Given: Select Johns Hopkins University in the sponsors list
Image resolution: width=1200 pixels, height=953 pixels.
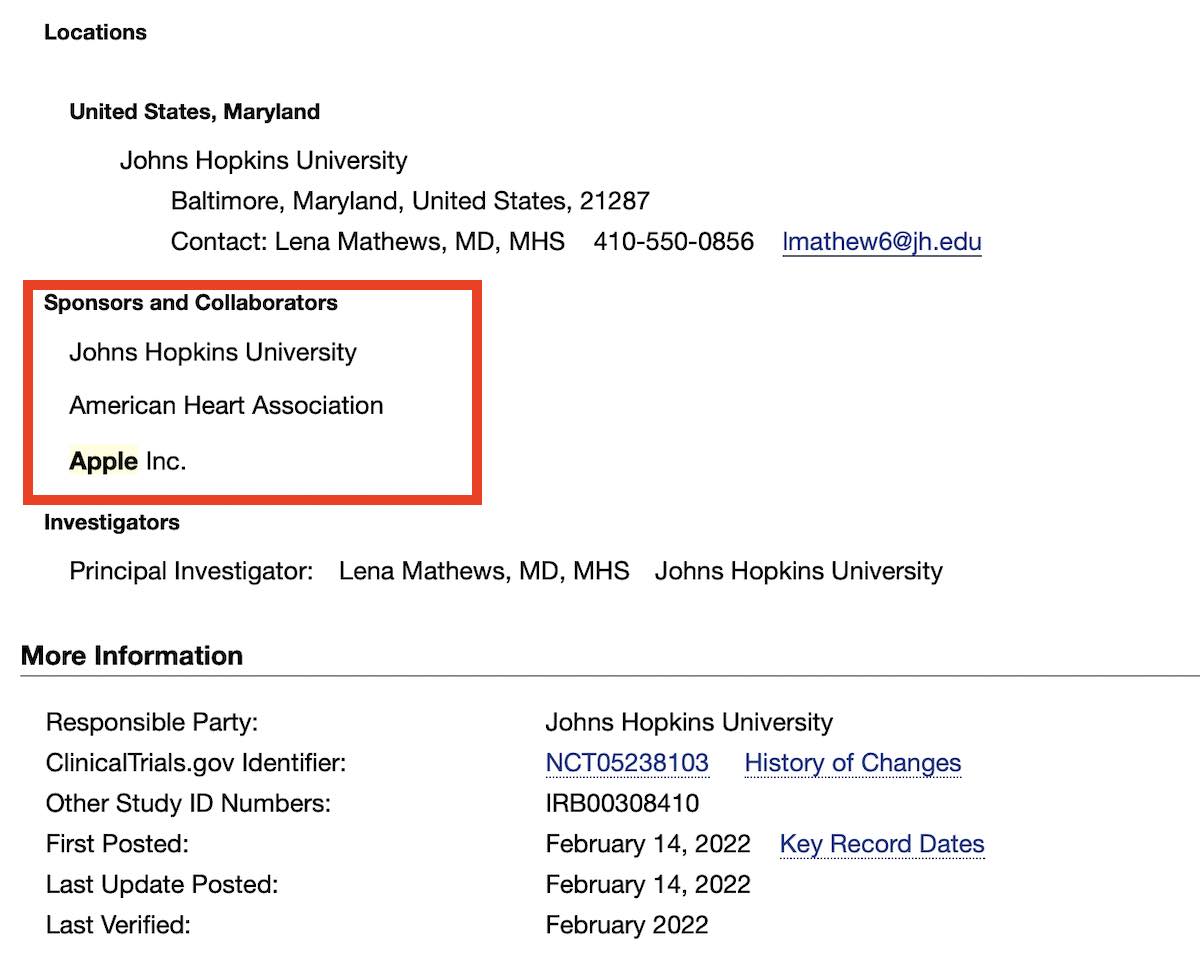Looking at the screenshot, I should tap(212, 352).
